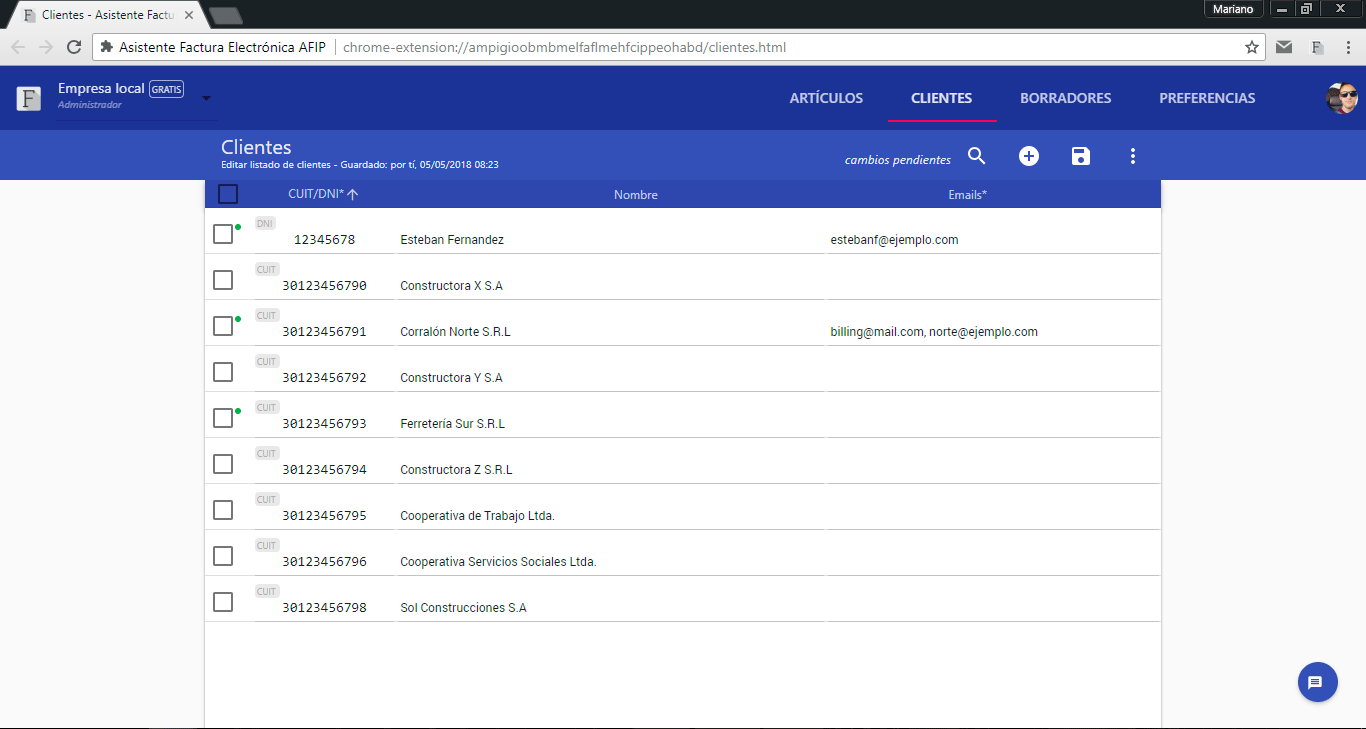The image size is (1366, 729).
Task: Switch to the Borradores tab
Action: 1065,98
